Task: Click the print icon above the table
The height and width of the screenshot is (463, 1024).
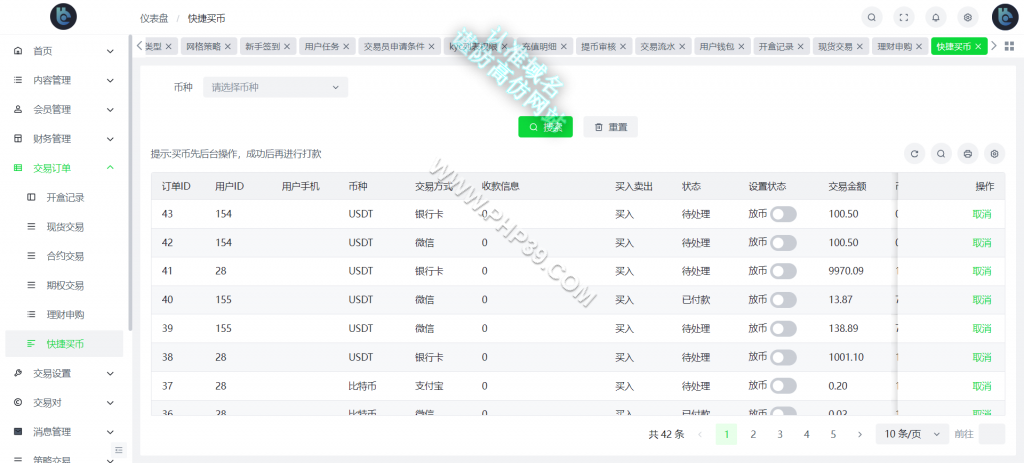Action: pyautogui.click(x=968, y=154)
